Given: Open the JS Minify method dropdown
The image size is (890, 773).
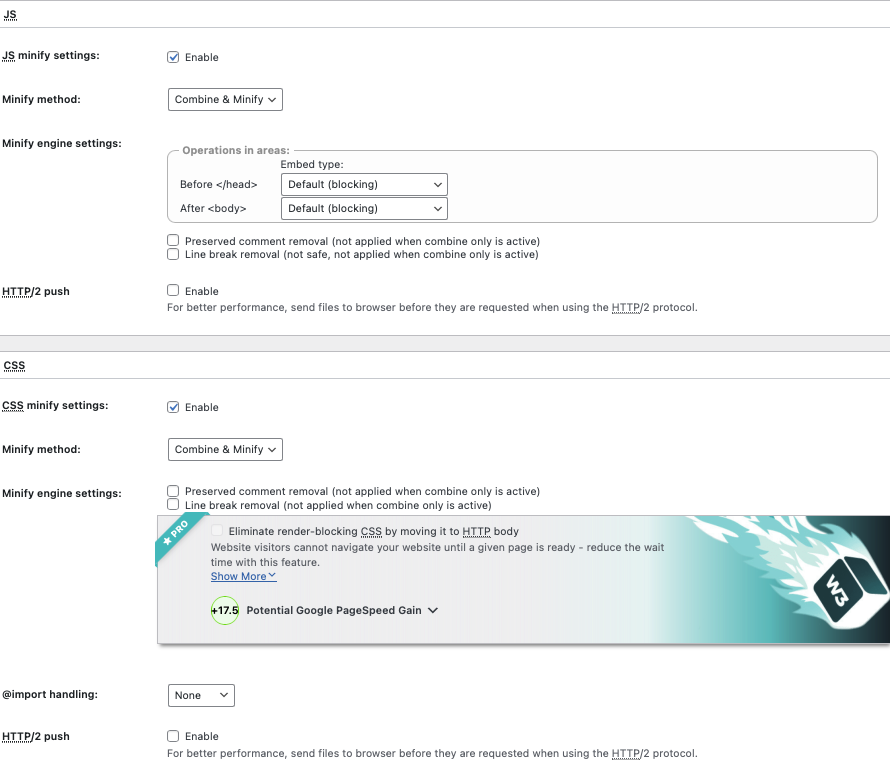Looking at the screenshot, I should 225,99.
